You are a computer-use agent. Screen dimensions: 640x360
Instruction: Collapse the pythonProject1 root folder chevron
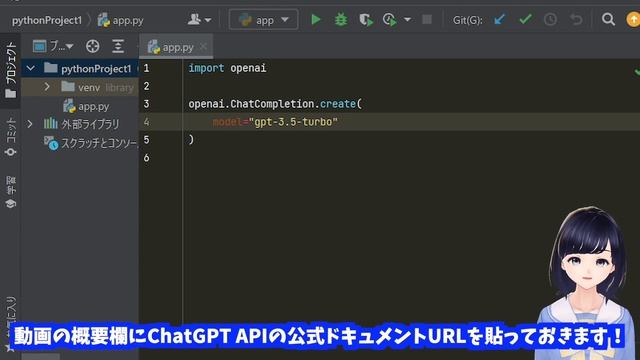click(x=31, y=68)
